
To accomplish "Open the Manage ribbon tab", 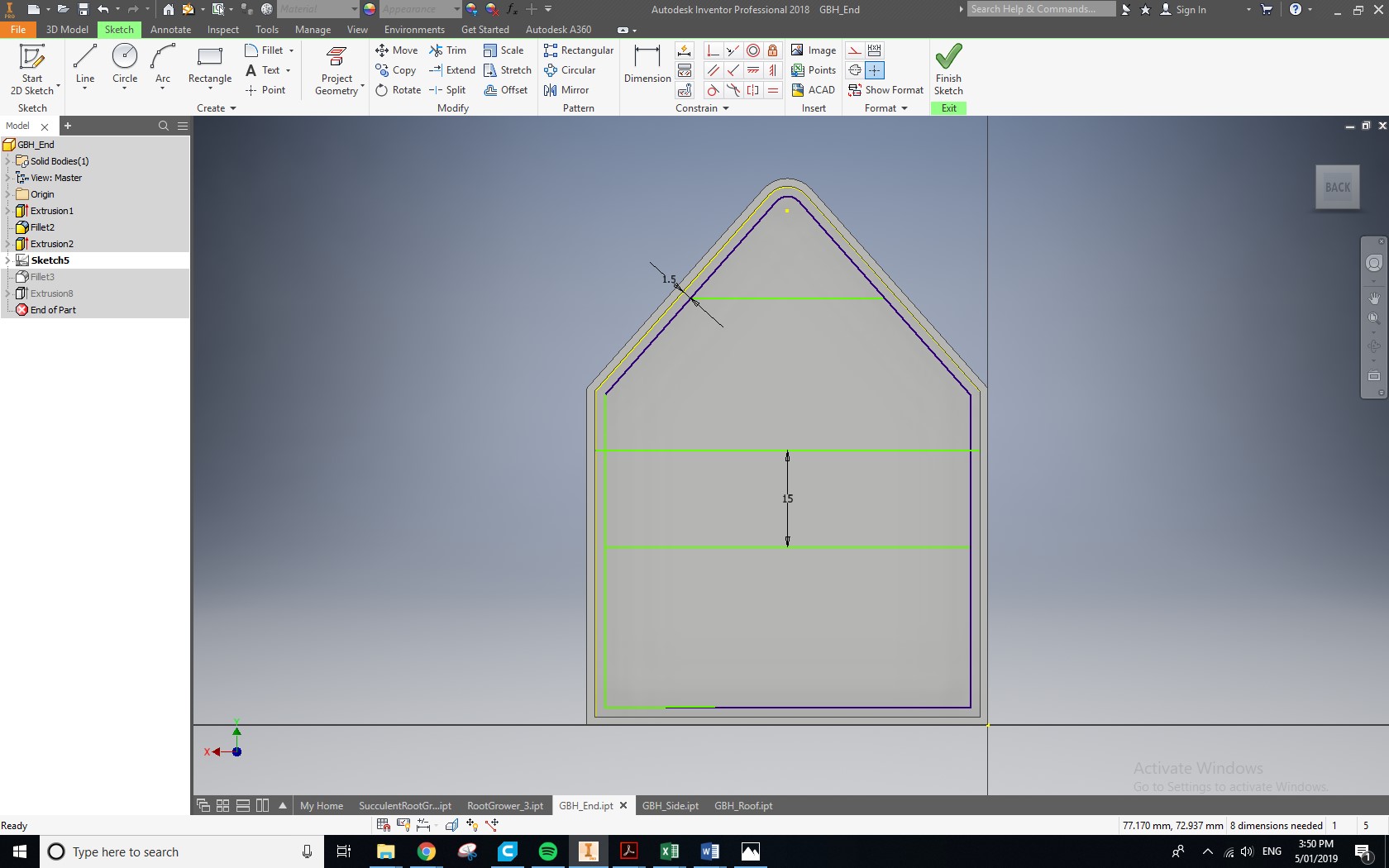I will [x=313, y=29].
